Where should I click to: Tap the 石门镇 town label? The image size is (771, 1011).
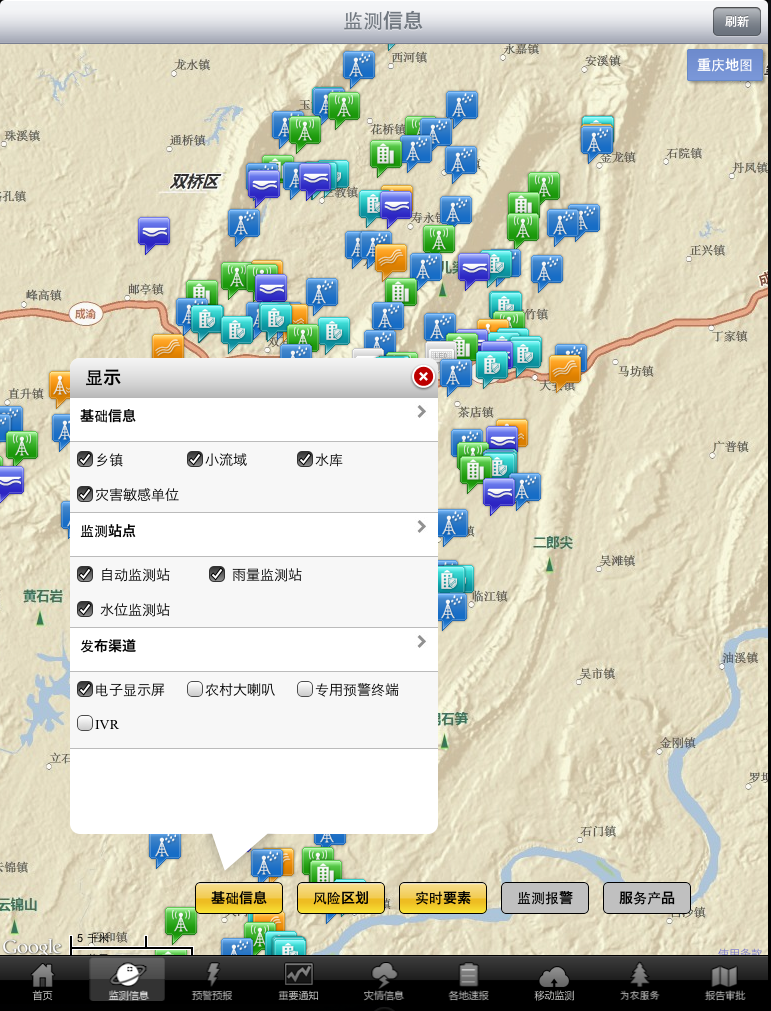(x=598, y=831)
